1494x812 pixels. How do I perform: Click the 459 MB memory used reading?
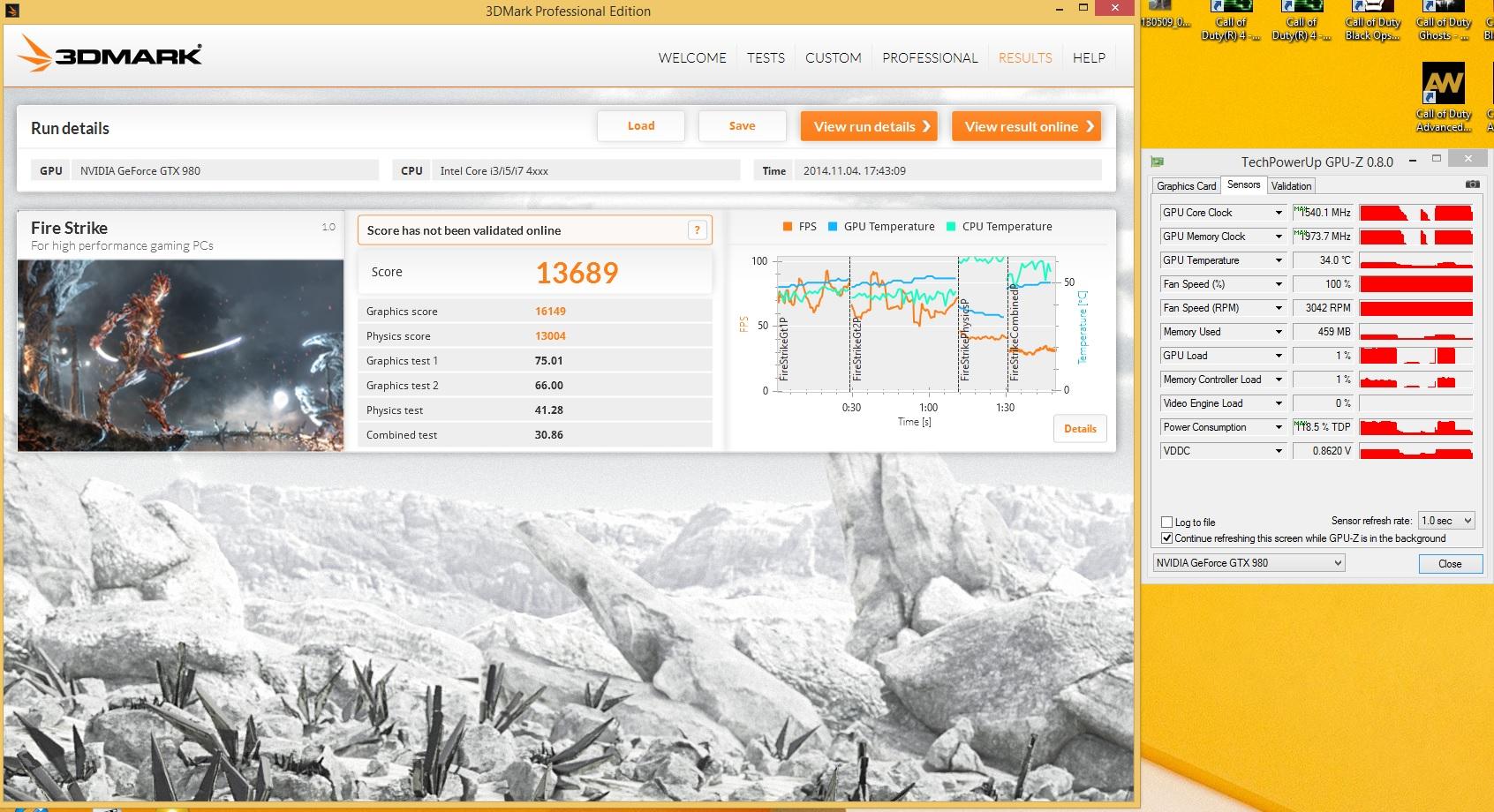coord(1323,332)
